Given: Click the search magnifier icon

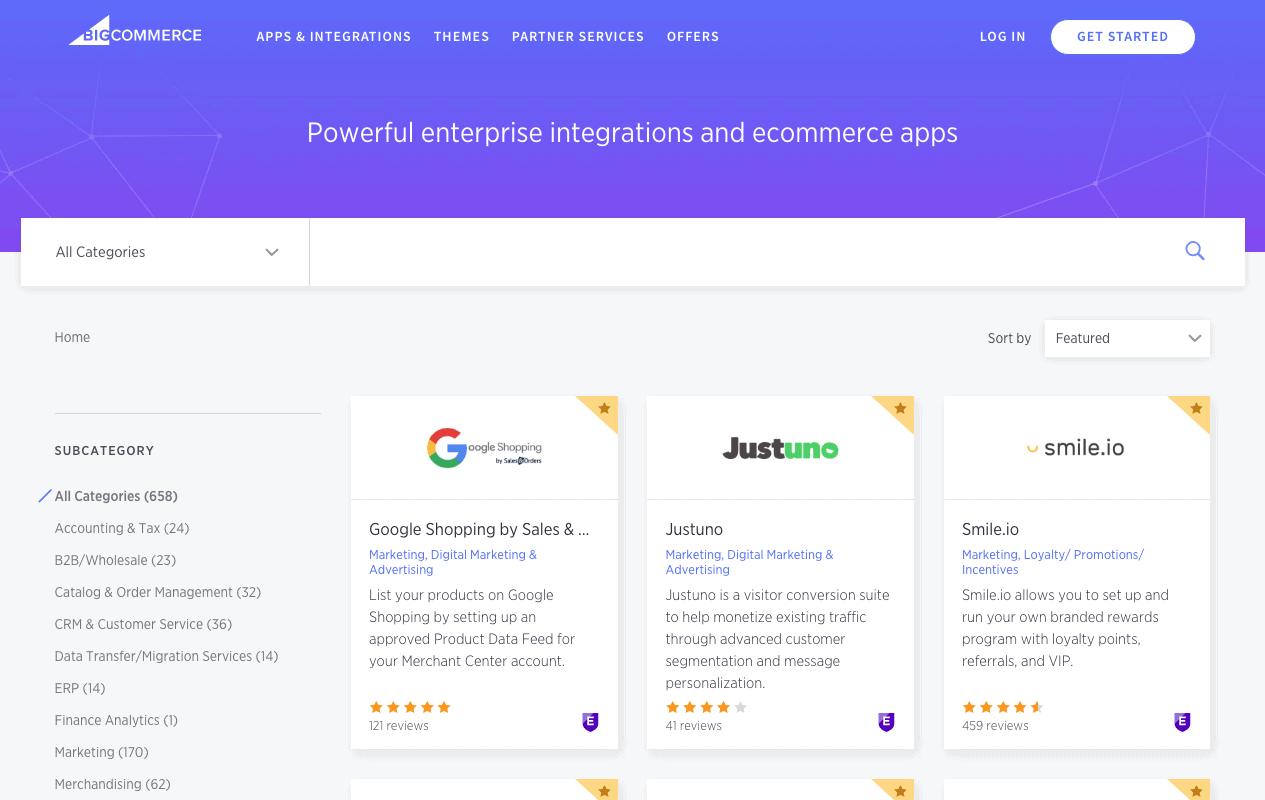Looking at the screenshot, I should coord(1195,251).
